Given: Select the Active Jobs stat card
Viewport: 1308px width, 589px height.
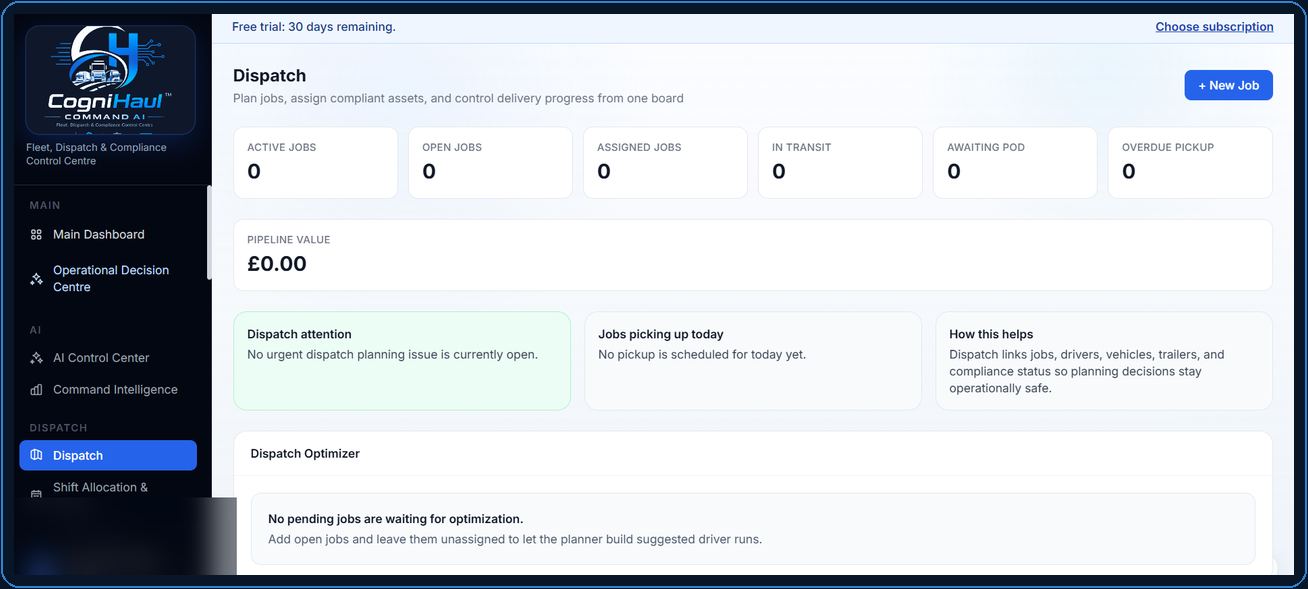Looking at the screenshot, I should pyautogui.click(x=315, y=162).
